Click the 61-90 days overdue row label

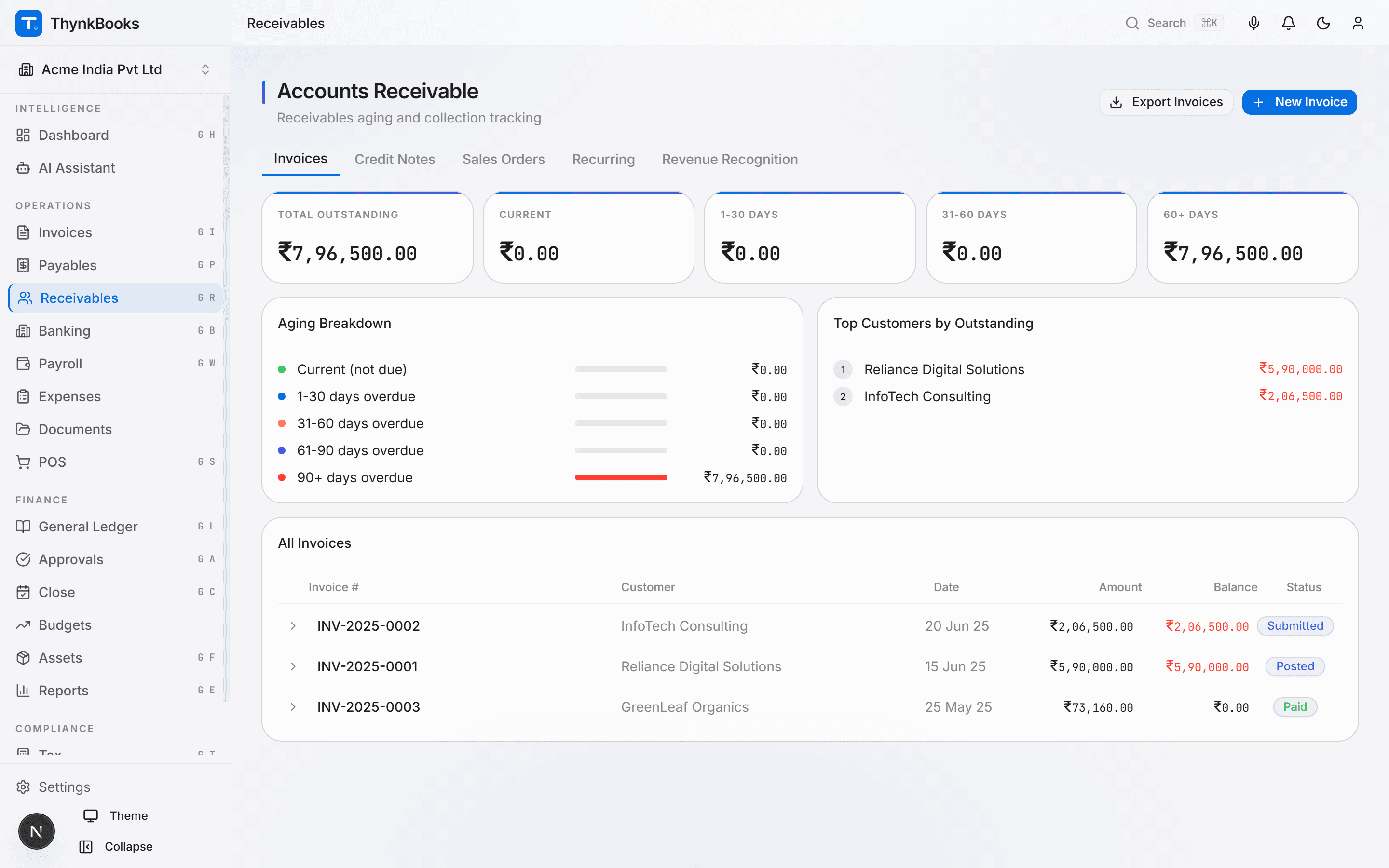pos(360,451)
